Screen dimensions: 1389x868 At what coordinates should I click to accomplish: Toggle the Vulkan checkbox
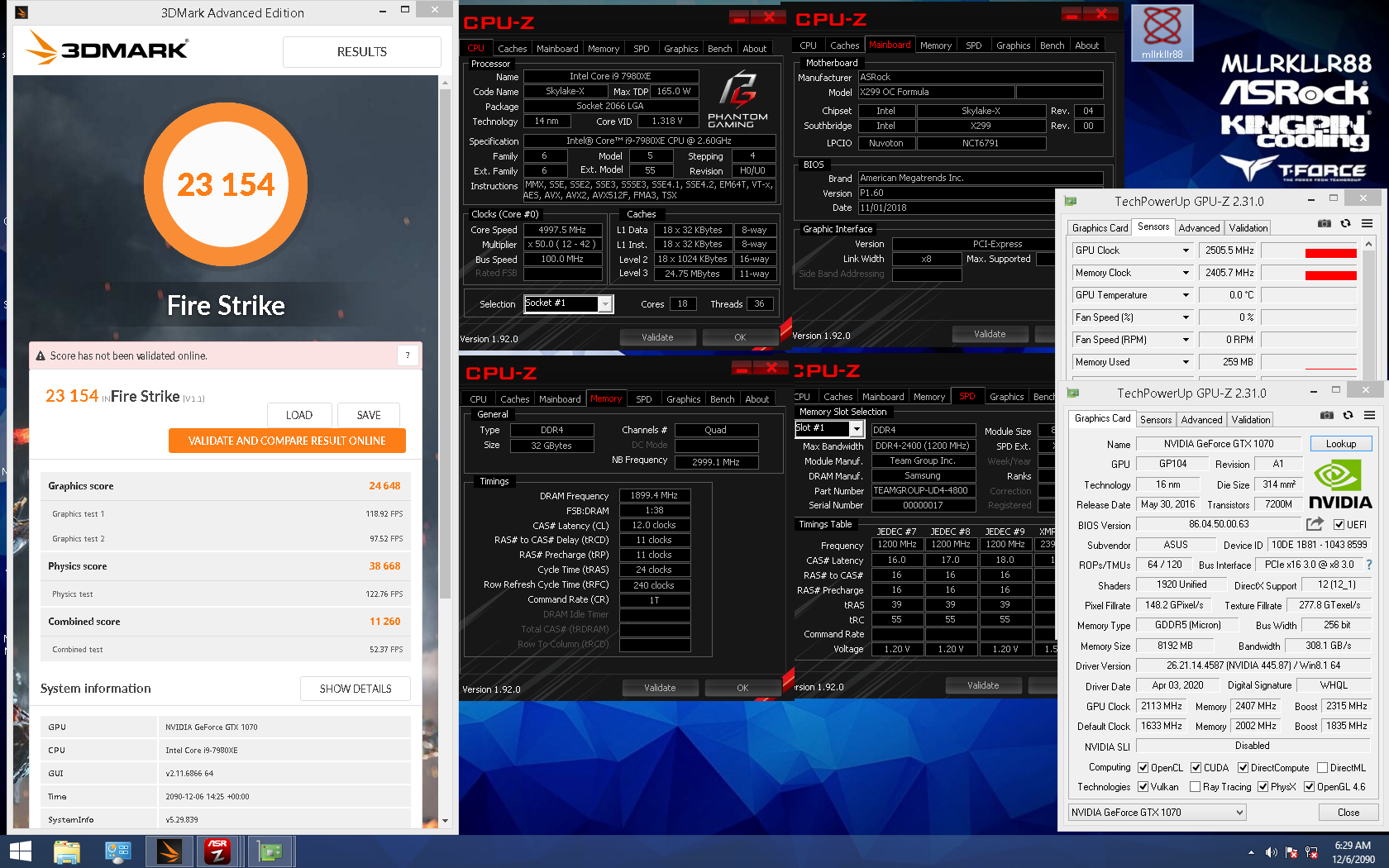coord(1143,787)
